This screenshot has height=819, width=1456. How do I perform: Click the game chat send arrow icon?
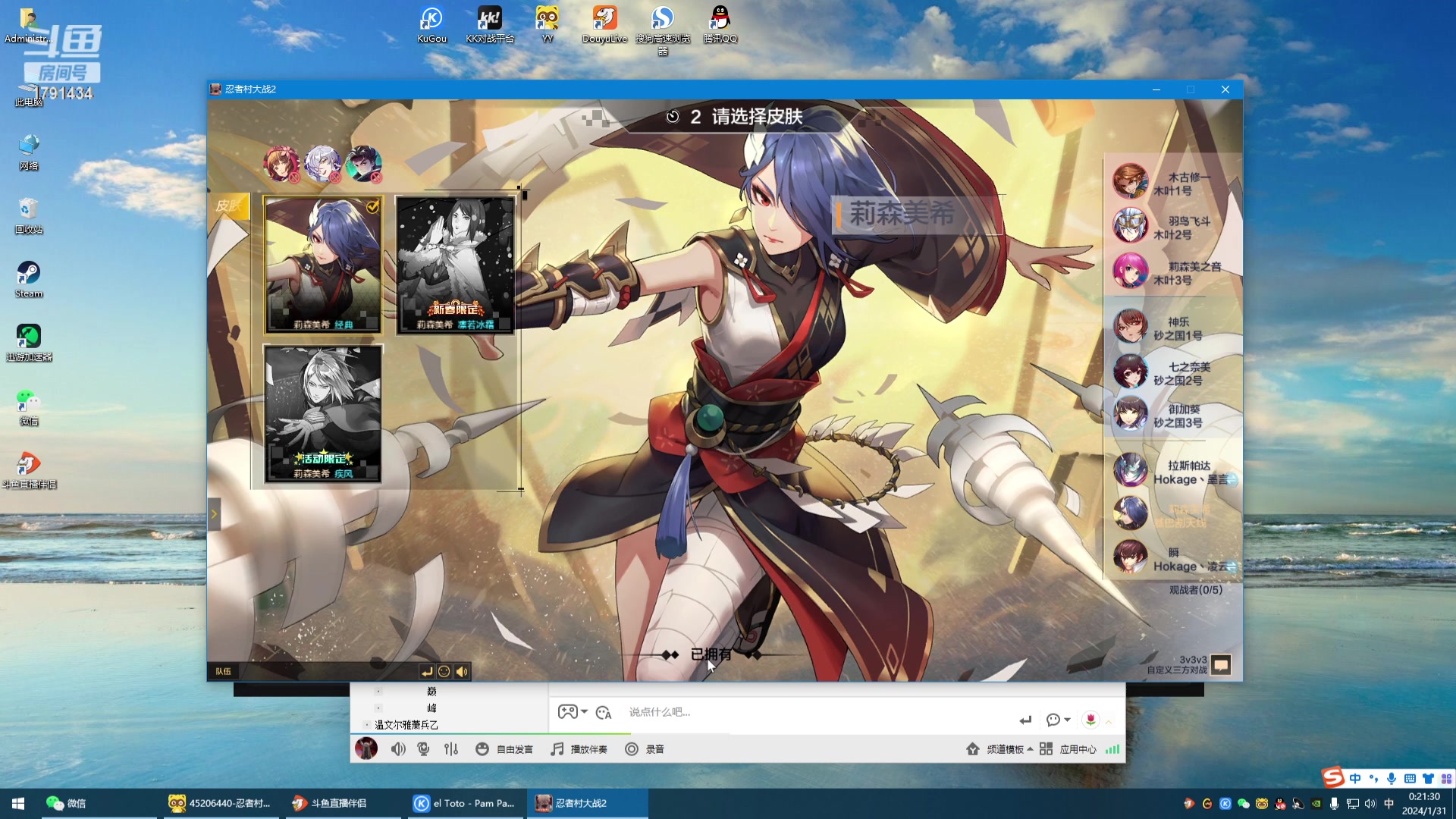[427, 672]
